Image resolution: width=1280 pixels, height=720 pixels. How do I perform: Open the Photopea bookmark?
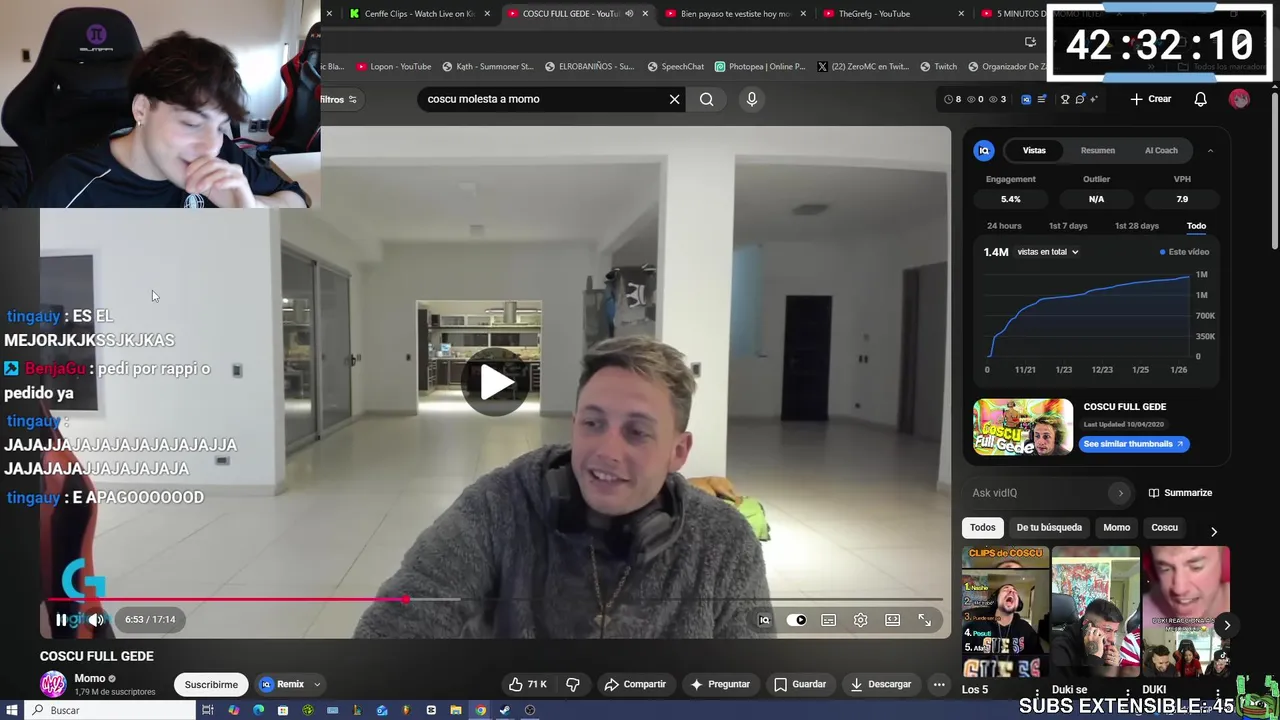point(760,67)
